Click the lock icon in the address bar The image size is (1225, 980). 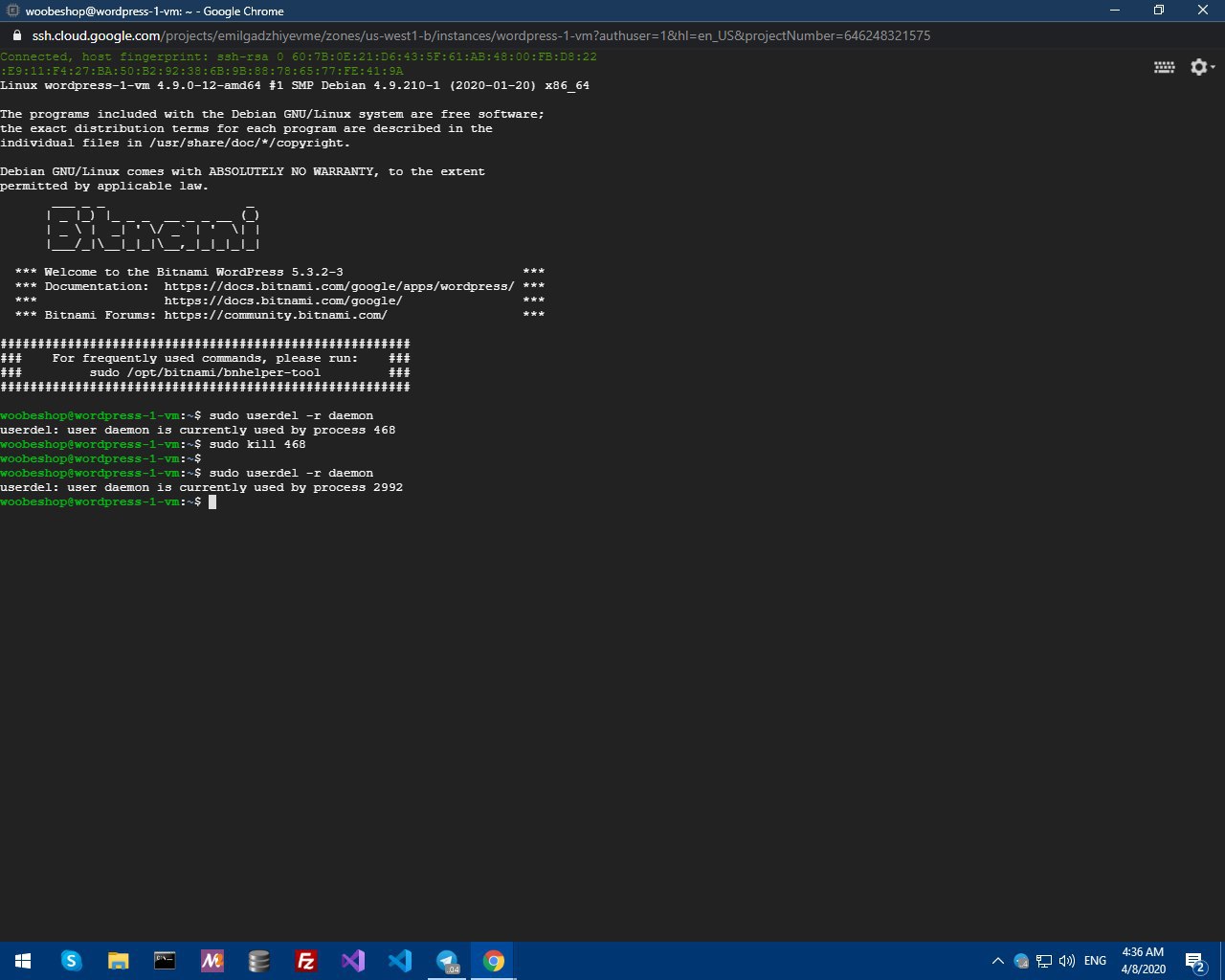coord(16,35)
